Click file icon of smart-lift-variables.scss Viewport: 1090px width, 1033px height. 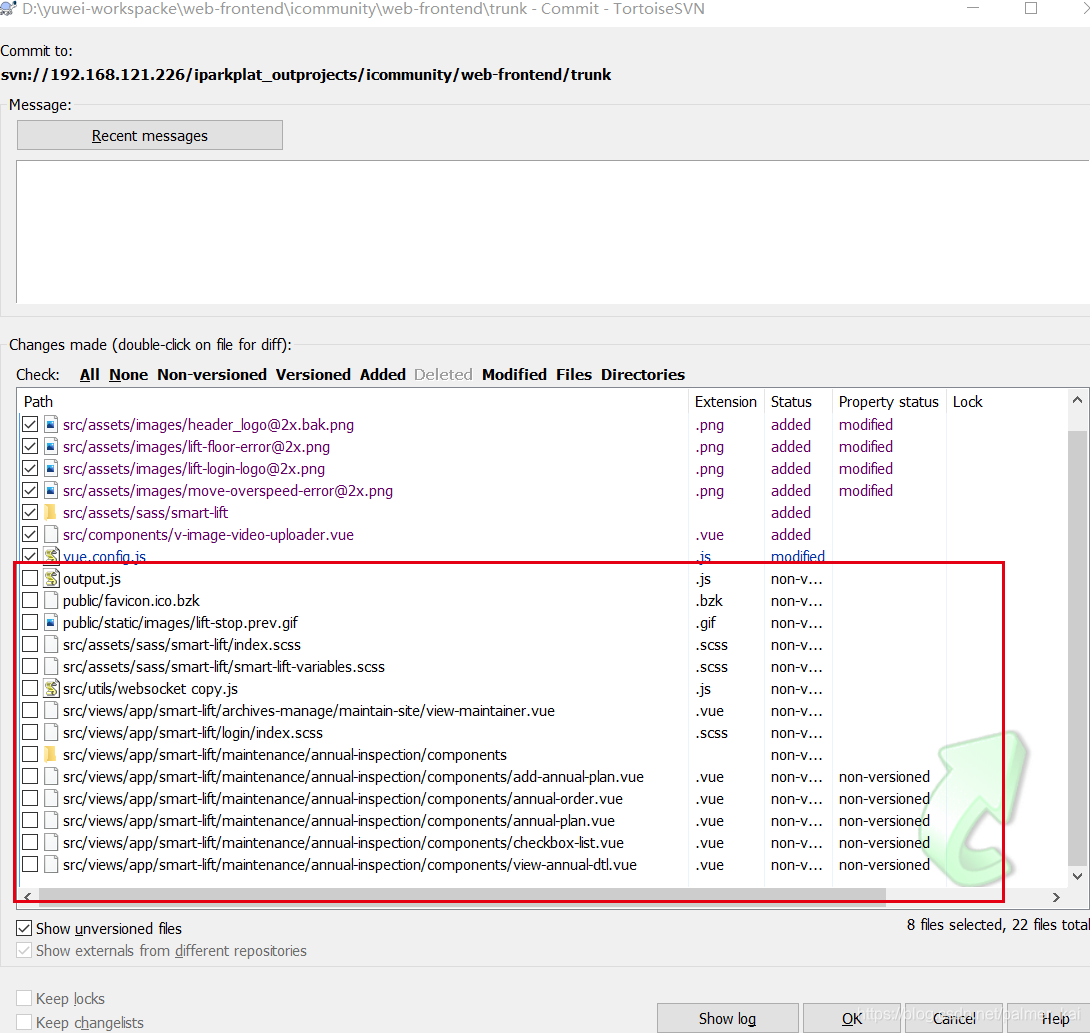[51, 667]
